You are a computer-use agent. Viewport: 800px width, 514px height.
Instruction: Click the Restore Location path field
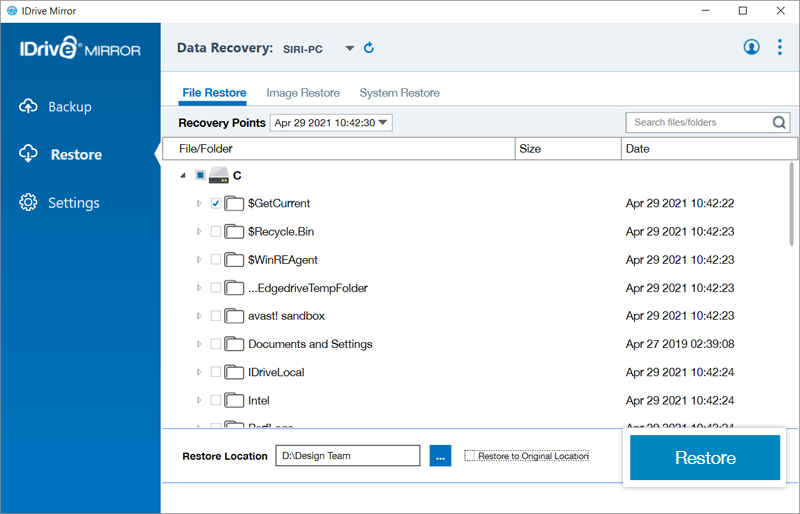(x=348, y=456)
